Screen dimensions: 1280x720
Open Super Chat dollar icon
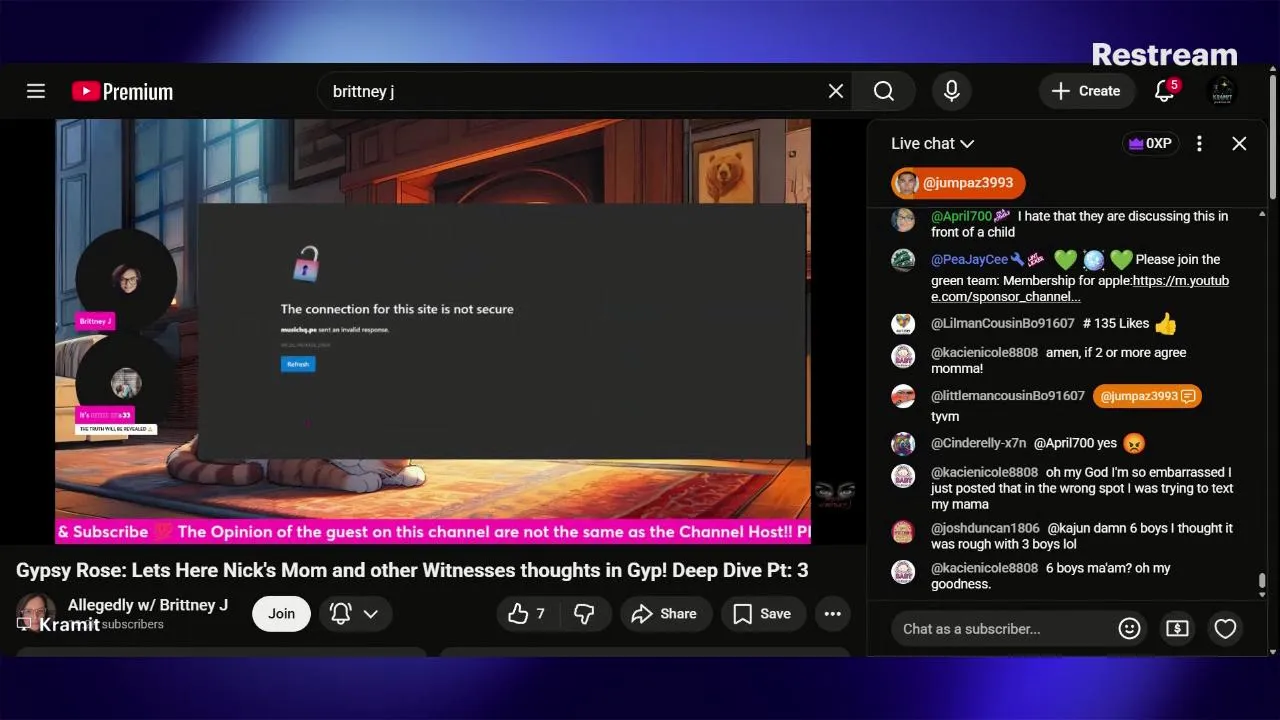[1177, 629]
